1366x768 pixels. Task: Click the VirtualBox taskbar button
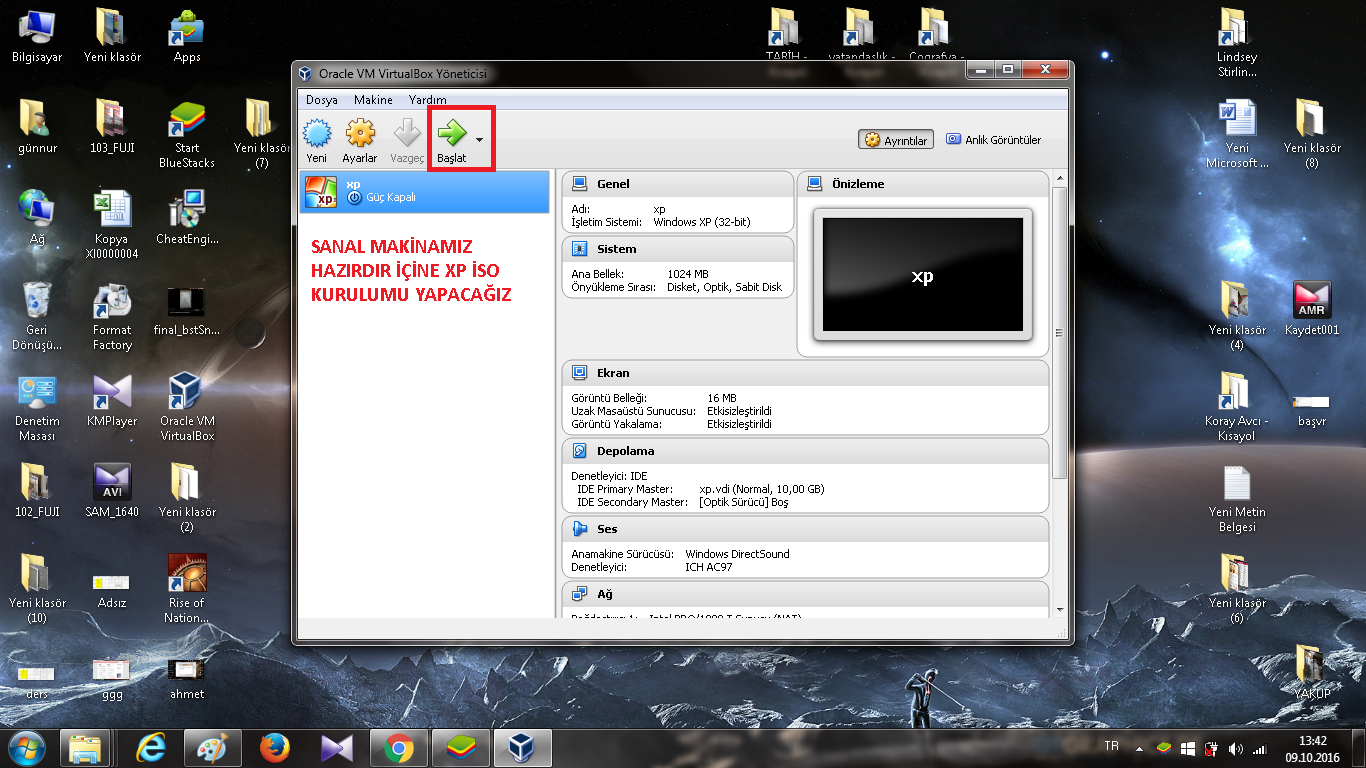(x=522, y=748)
